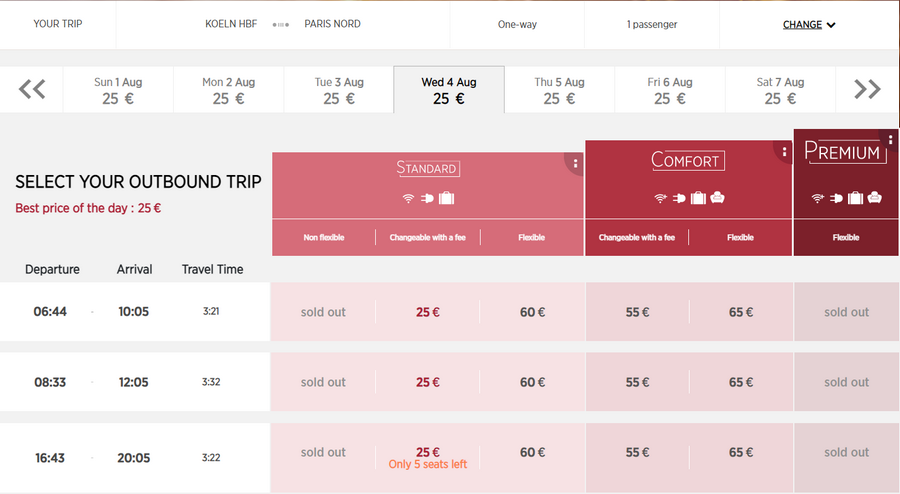The width and height of the screenshot is (900, 494).
Task: Click Standard 'Non flexible' column header
Action: [x=324, y=238]
